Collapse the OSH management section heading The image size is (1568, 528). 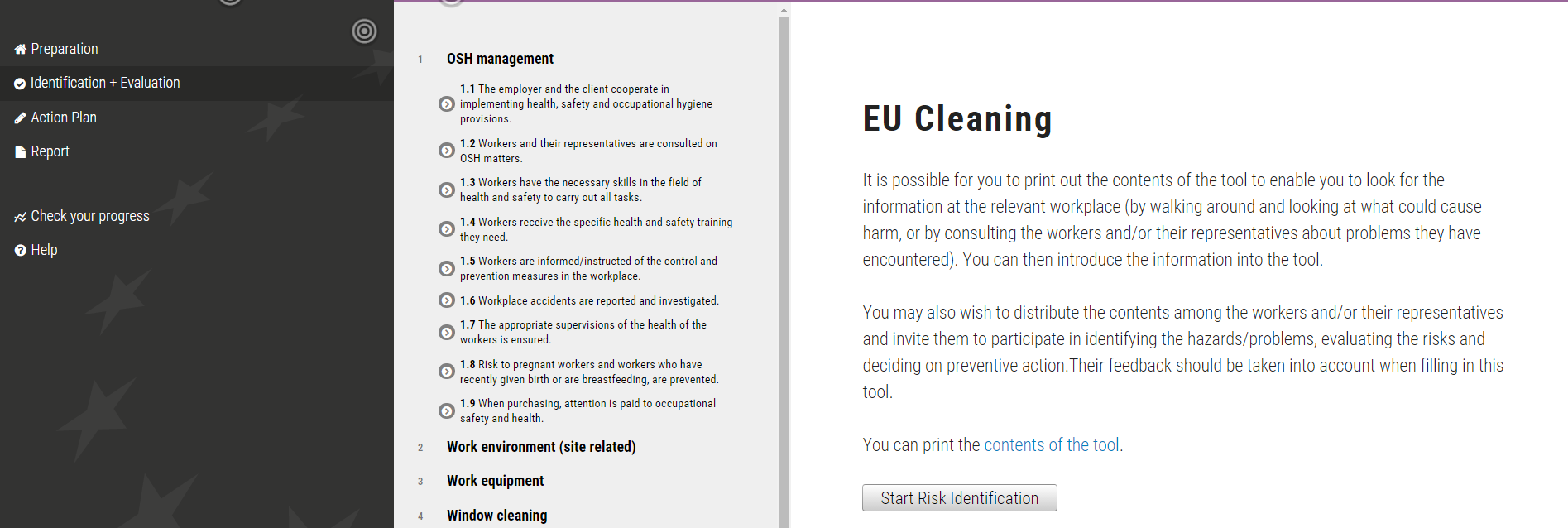click(x=500, y=59)
